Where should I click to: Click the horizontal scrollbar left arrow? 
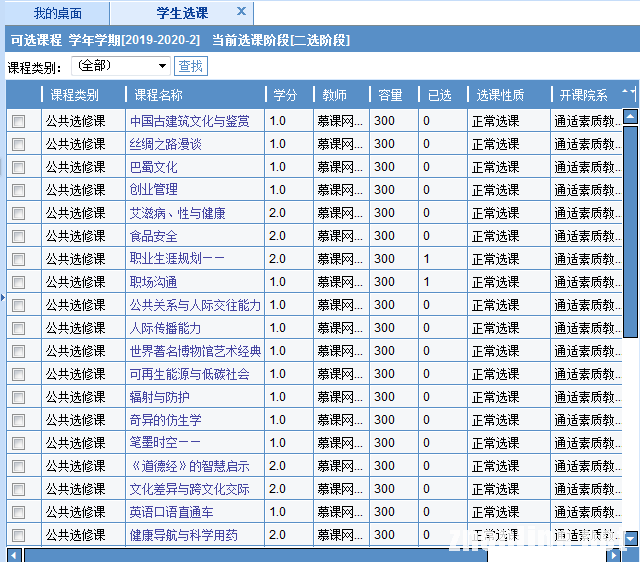pyautogui.click(x=13, y=554)
